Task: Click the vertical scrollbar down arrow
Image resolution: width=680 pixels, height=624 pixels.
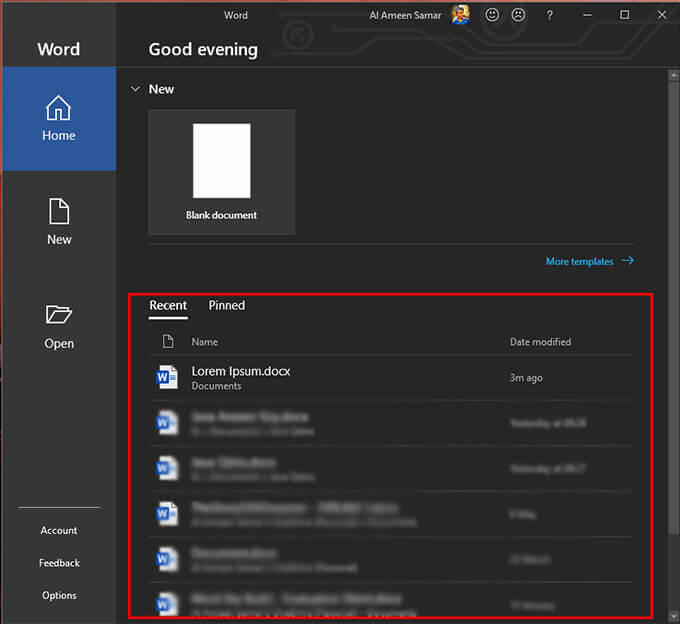Action: [673, 616]
